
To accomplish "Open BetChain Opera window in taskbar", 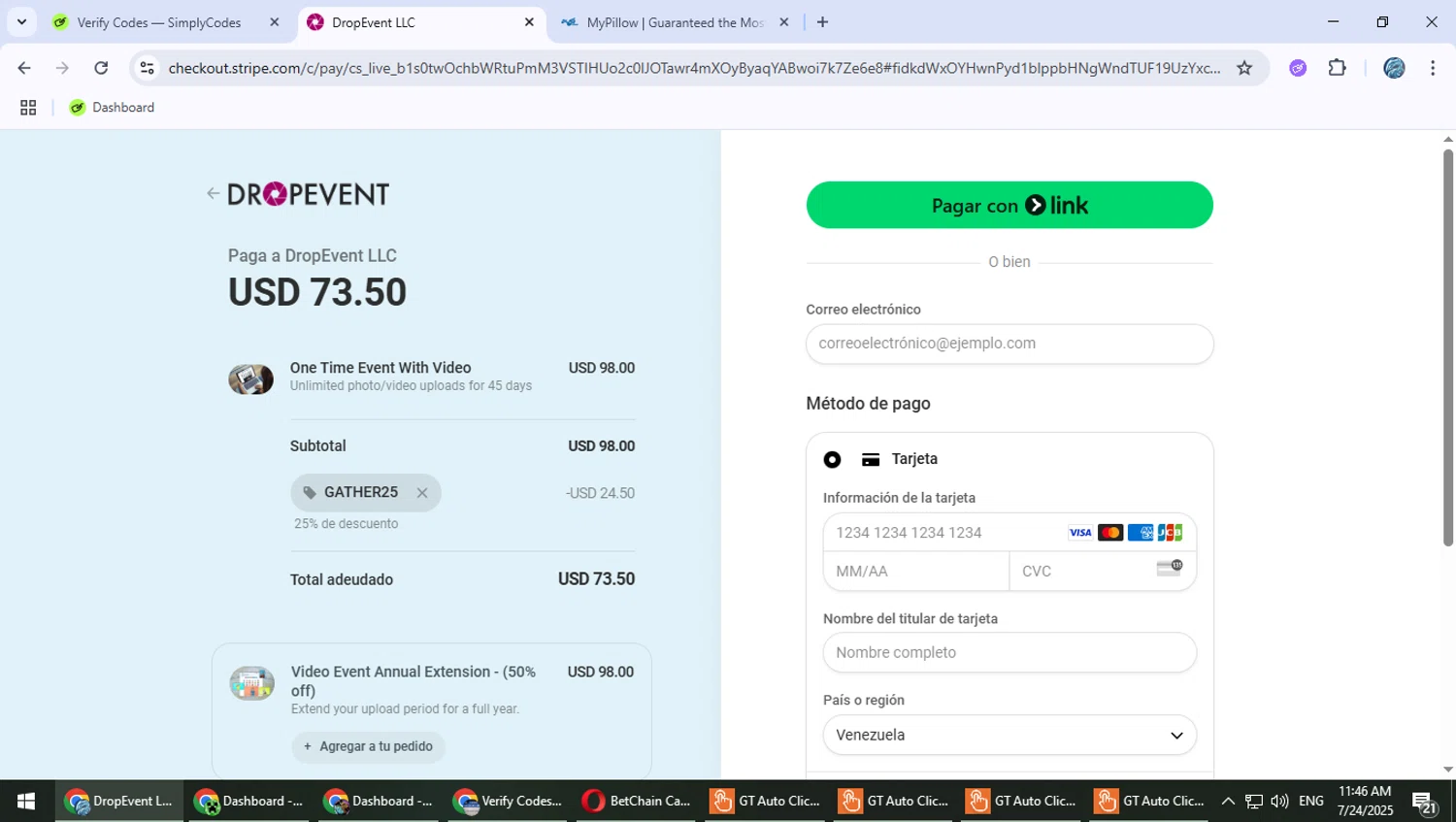I will pos(637,801).
